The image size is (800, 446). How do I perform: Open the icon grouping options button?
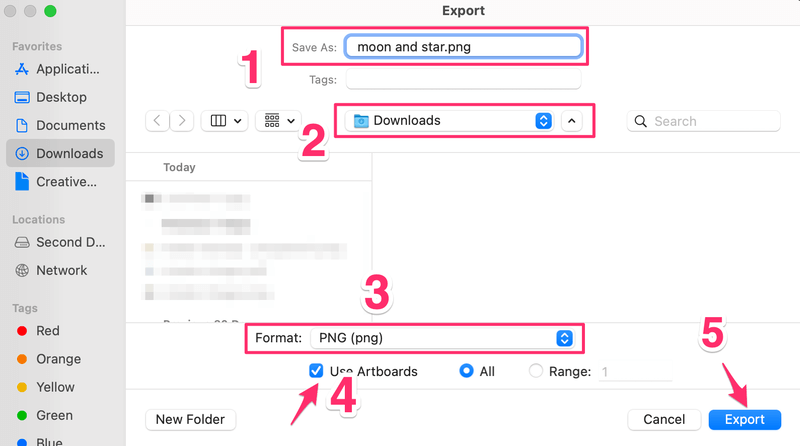(278, 121)
